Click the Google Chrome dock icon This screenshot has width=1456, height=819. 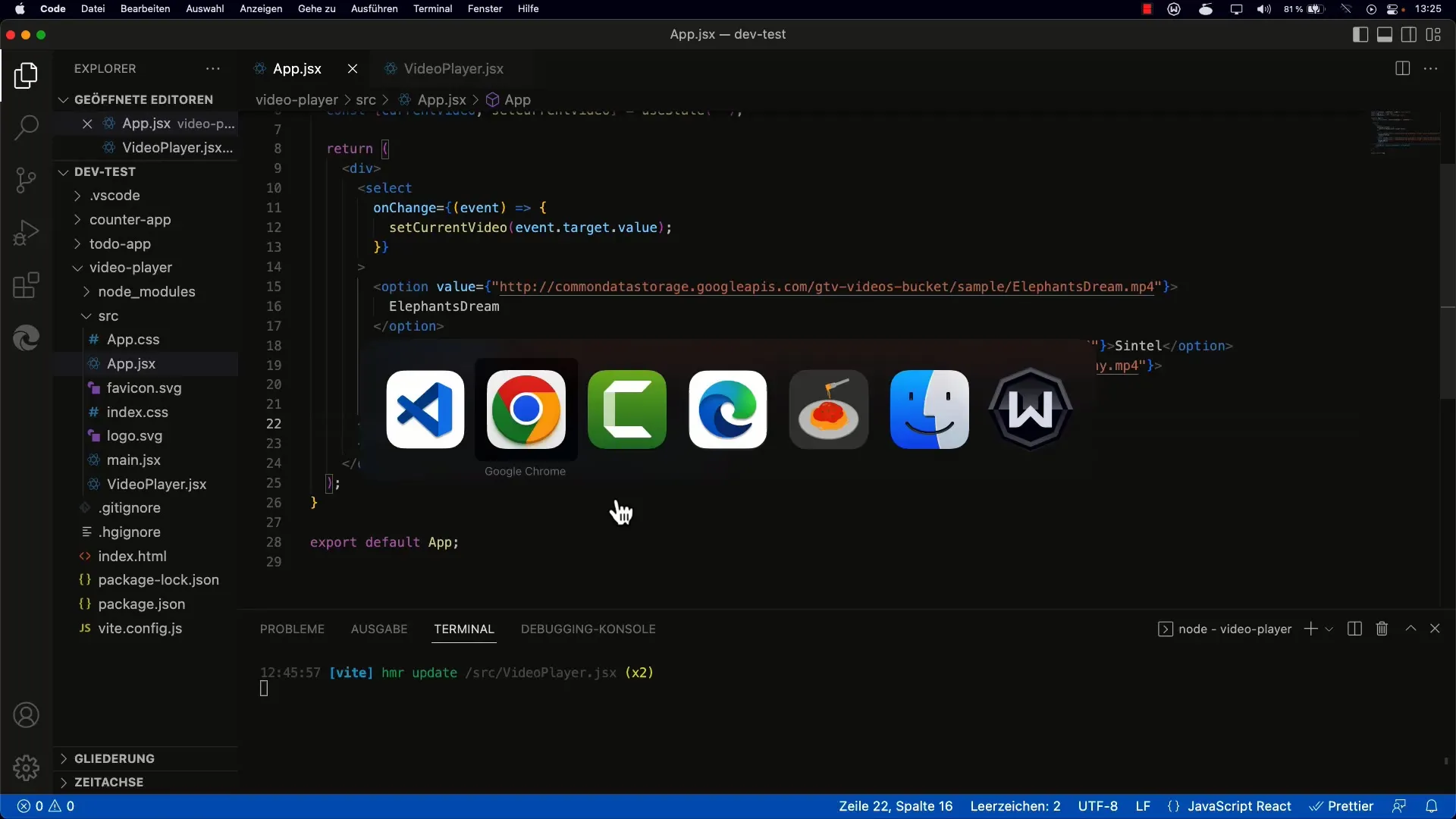point(525,408)
